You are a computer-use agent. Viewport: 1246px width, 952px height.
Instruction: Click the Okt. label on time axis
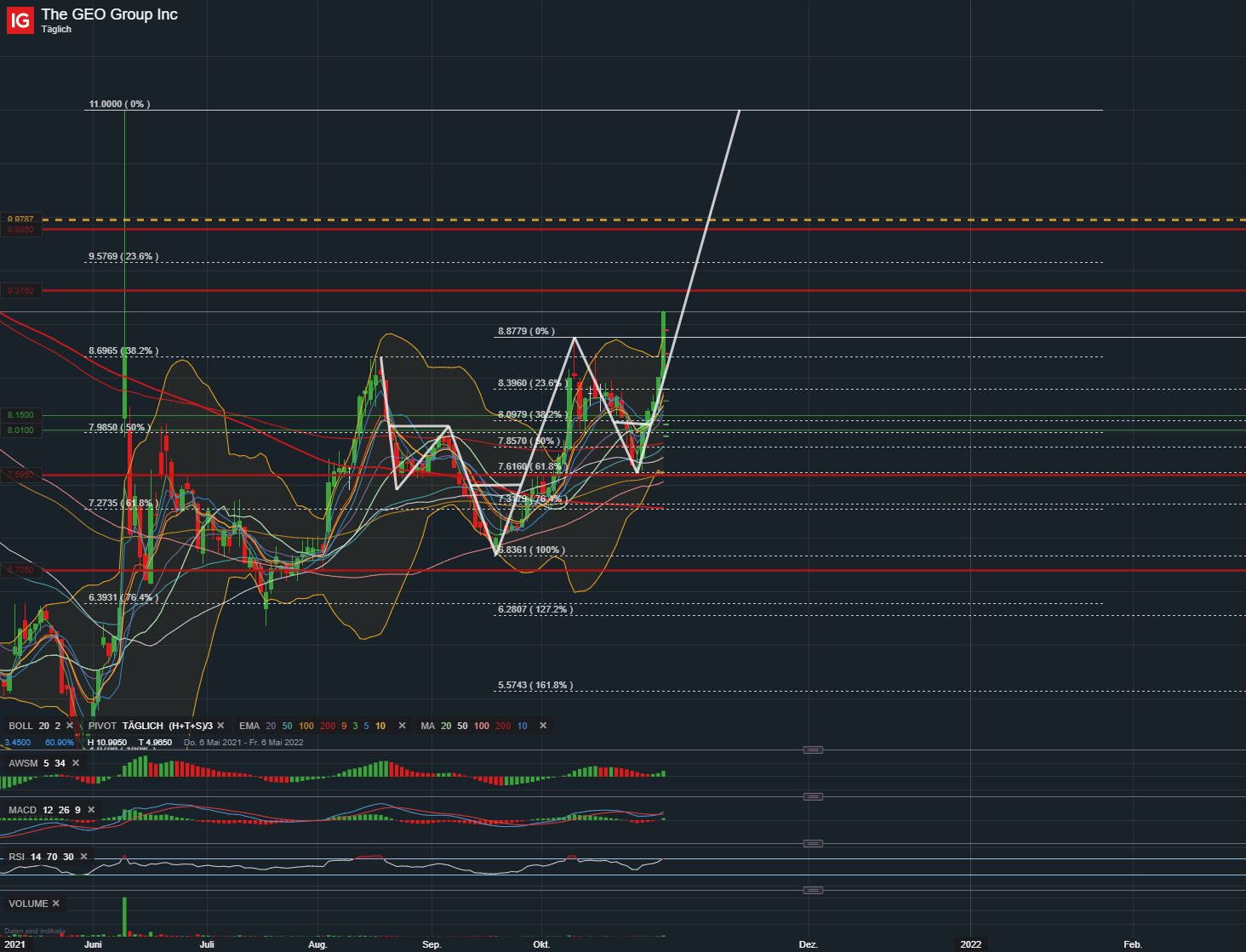pyautogui.click(x=541, y=944)
